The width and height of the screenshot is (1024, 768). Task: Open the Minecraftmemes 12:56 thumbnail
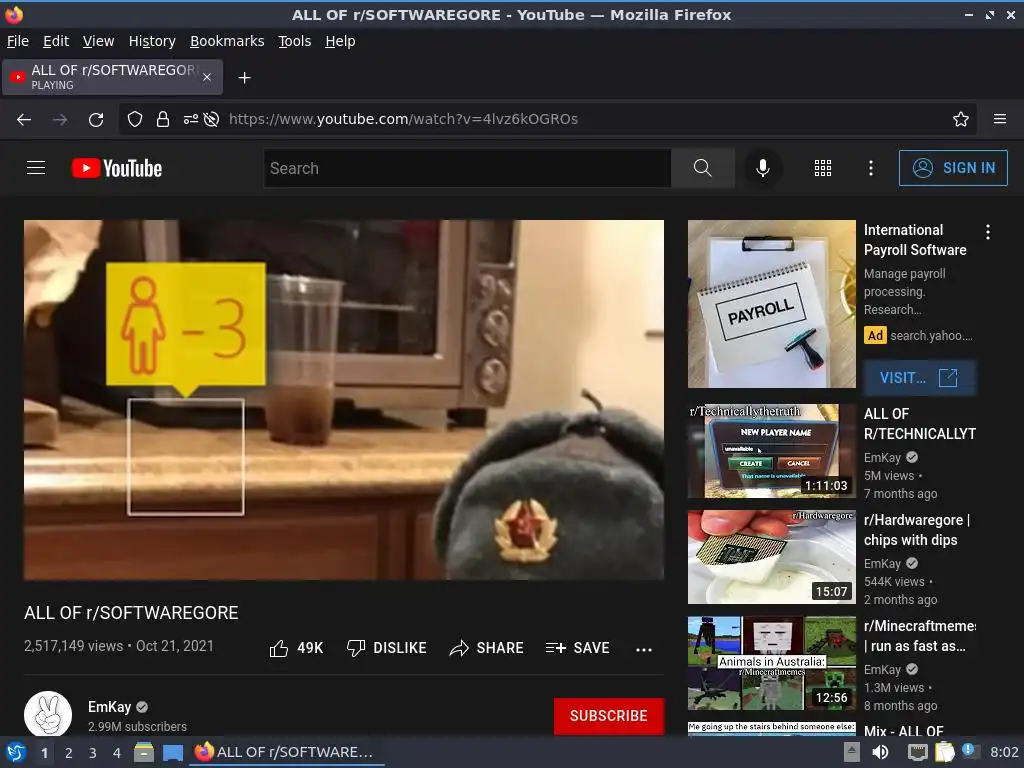pyautogui.click(x=771, y=663)
